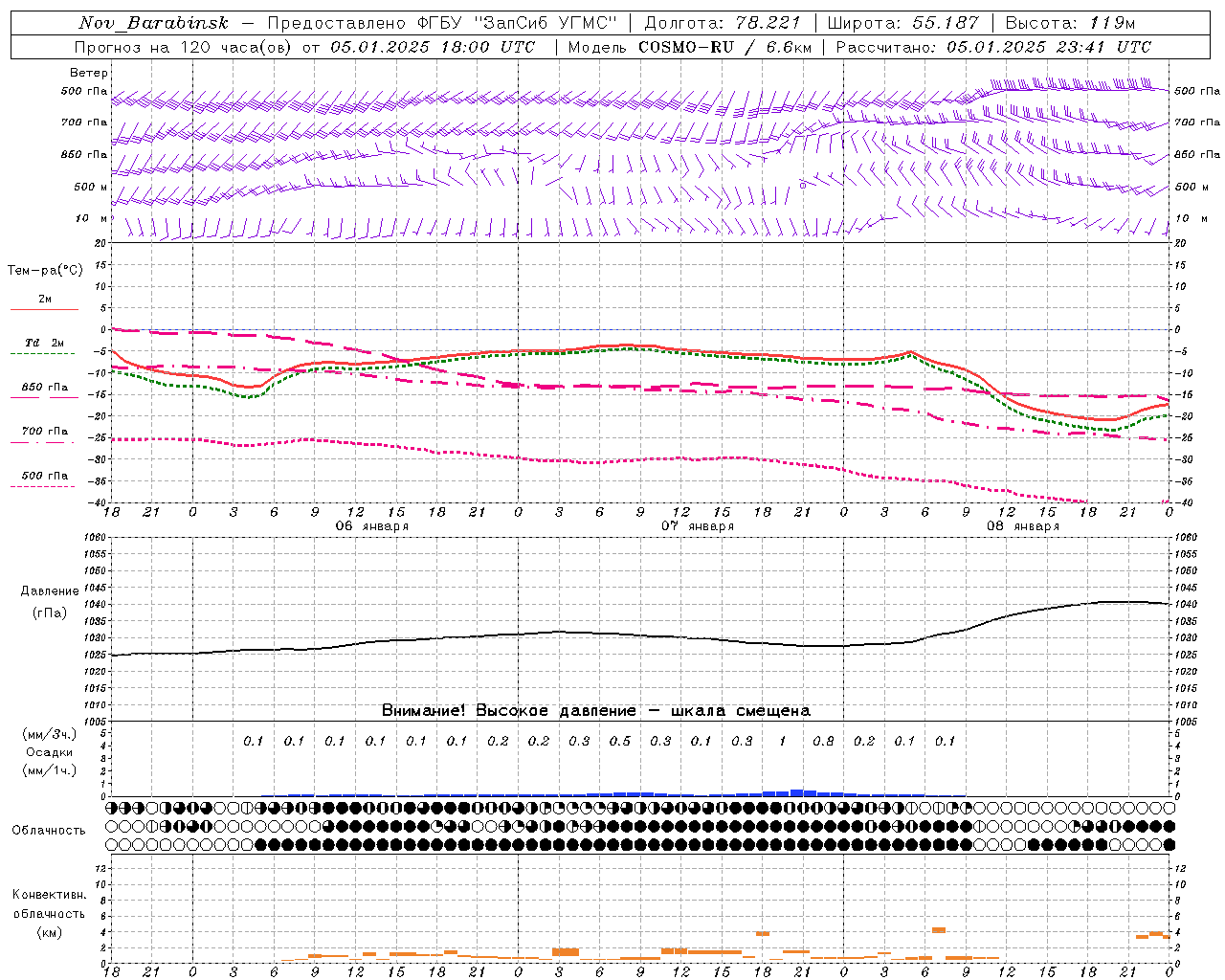The width and height of the screenshot is (1225, 980).
Task: Click the Тем-ра(°C) temperature panel label
Action: (x=45, y=271)
